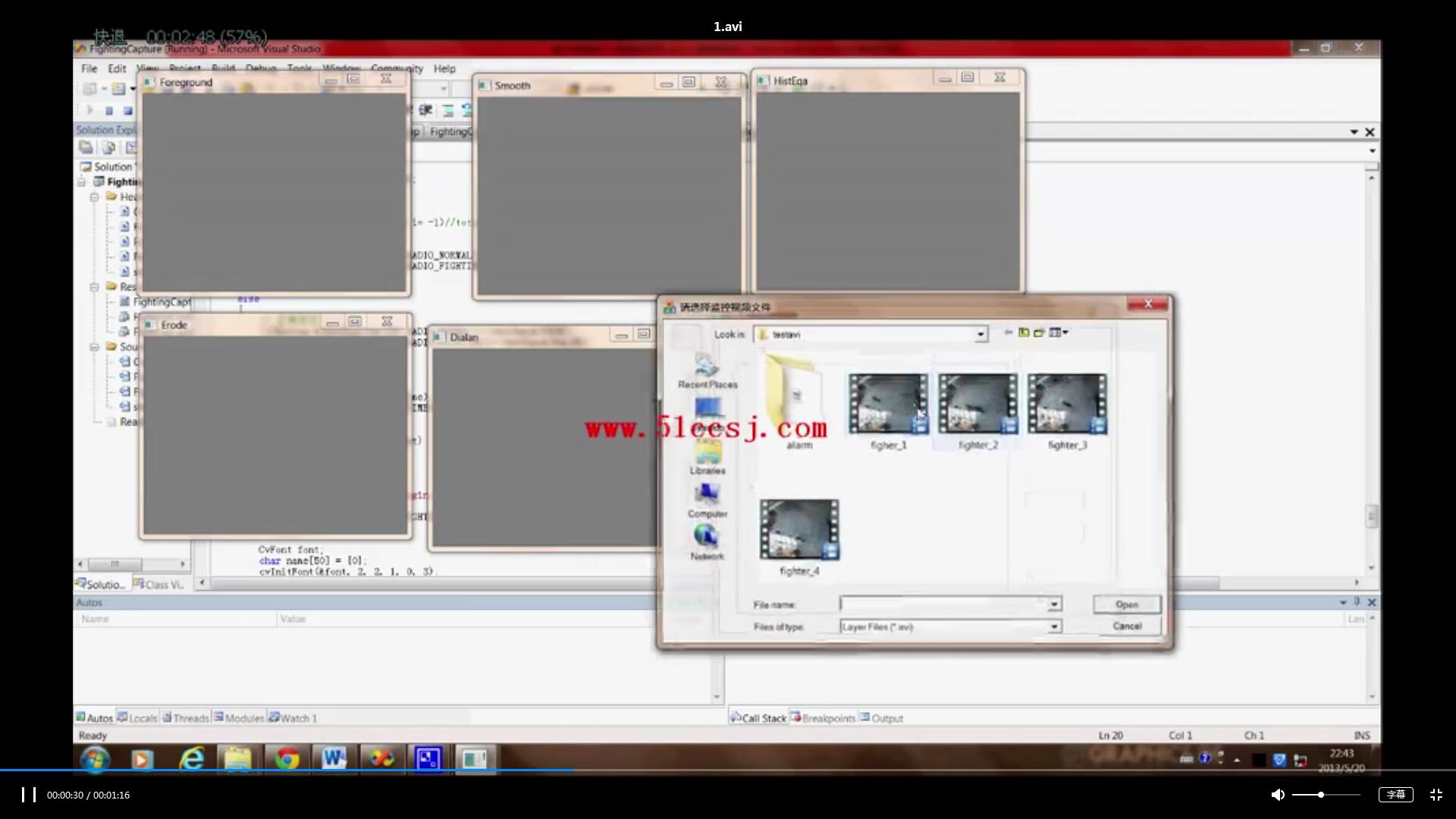Open Recent Places in the file dialog

tap(707, 371)
